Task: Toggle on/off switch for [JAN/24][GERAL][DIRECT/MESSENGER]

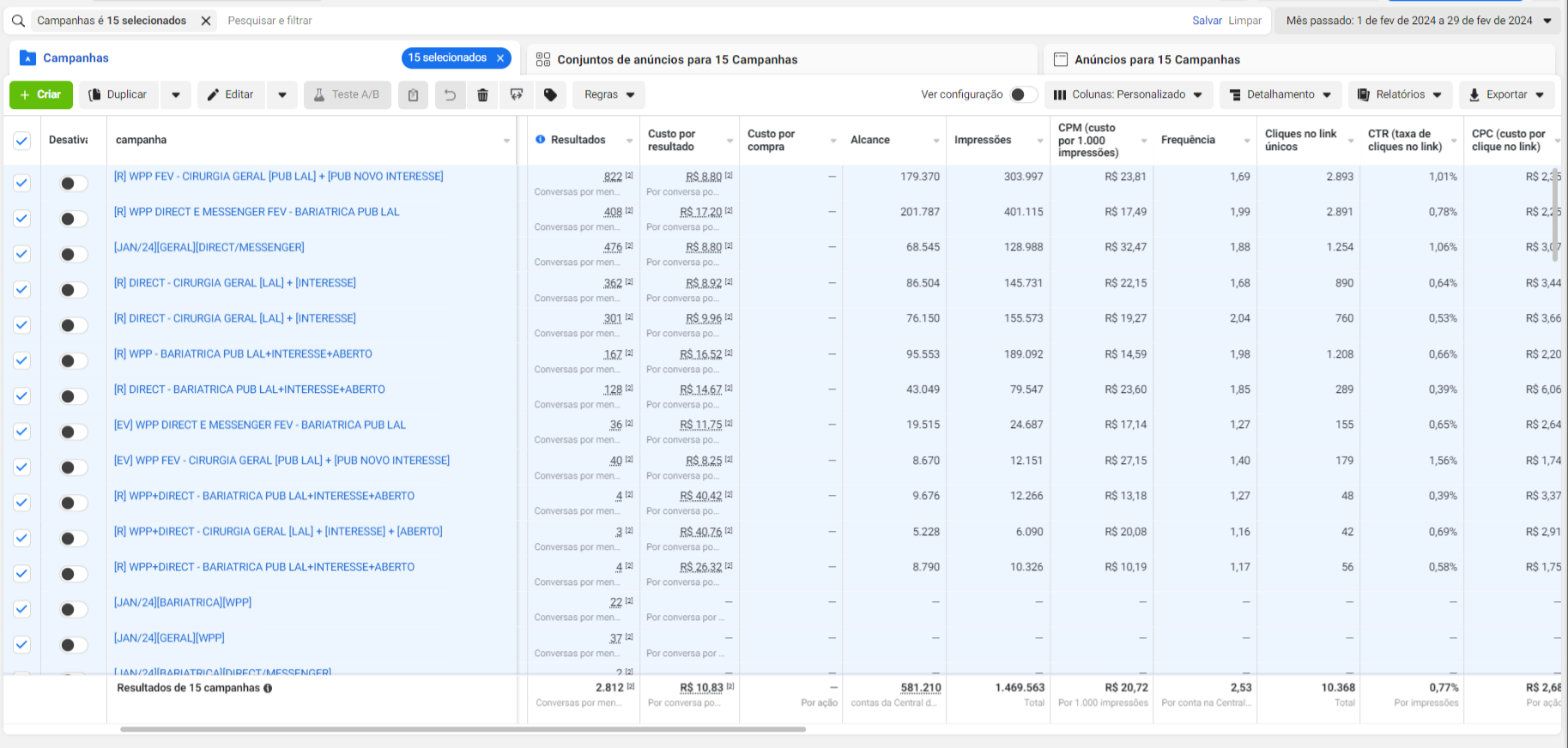Action: pos(74,254)
